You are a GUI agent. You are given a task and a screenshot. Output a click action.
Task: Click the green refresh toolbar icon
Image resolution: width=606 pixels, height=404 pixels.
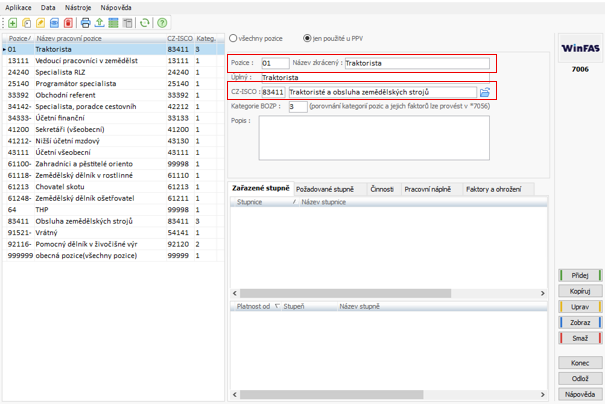click(x=145, y=22)
